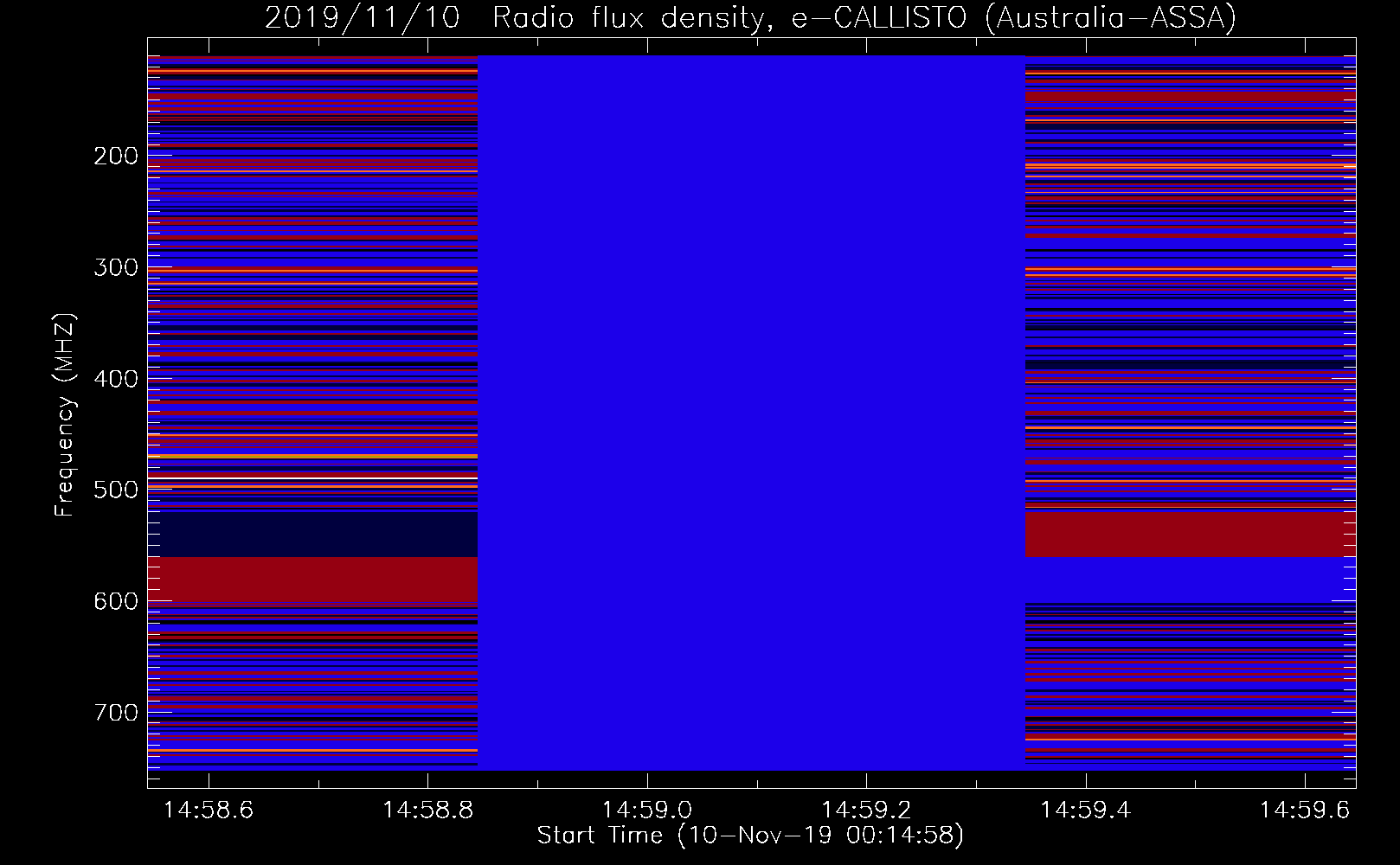
Task: Select the 300 frequency tick label
Action: click(x=116, y=267)
